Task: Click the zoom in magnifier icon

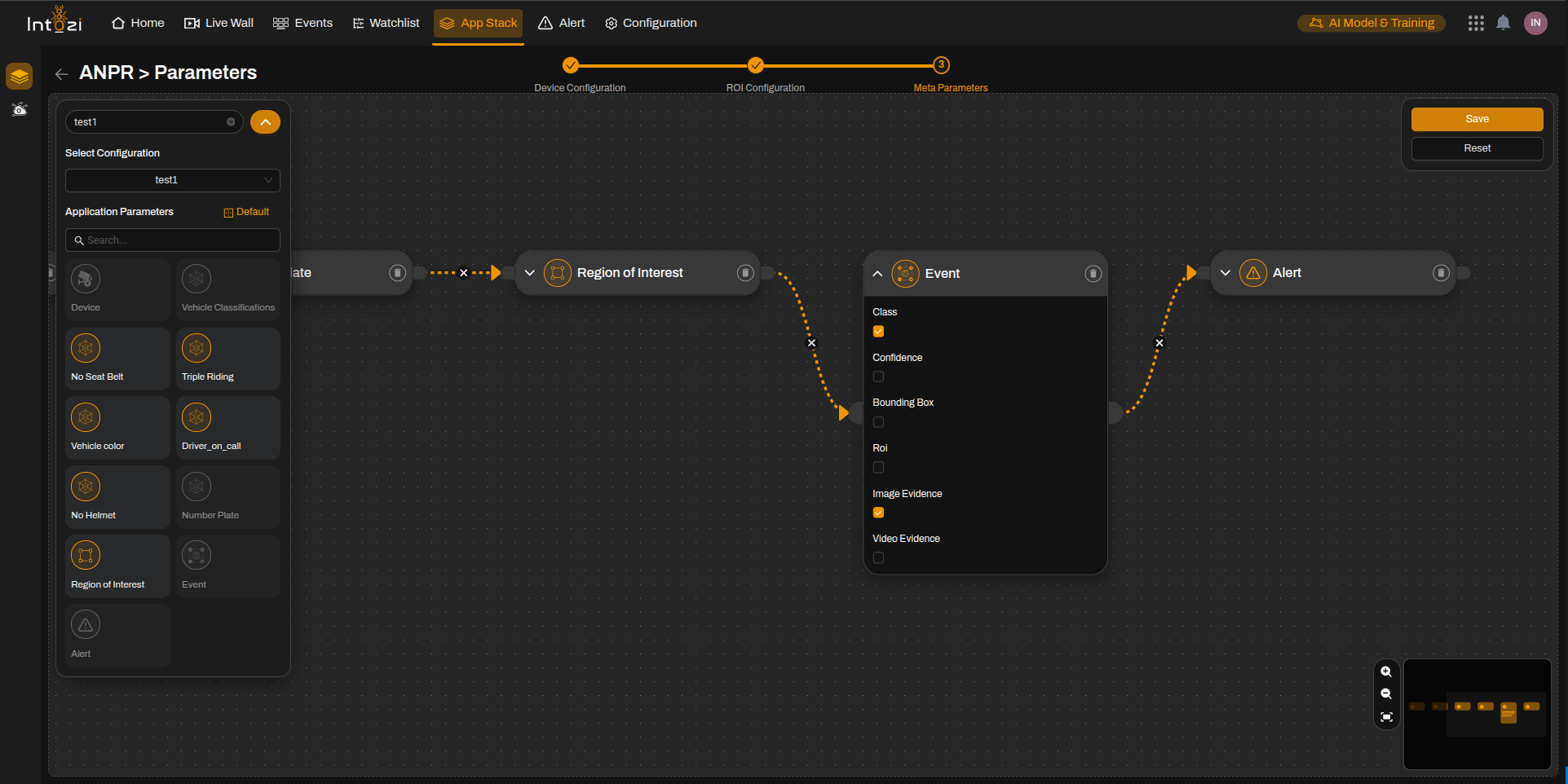Action: pos(1386,672)
